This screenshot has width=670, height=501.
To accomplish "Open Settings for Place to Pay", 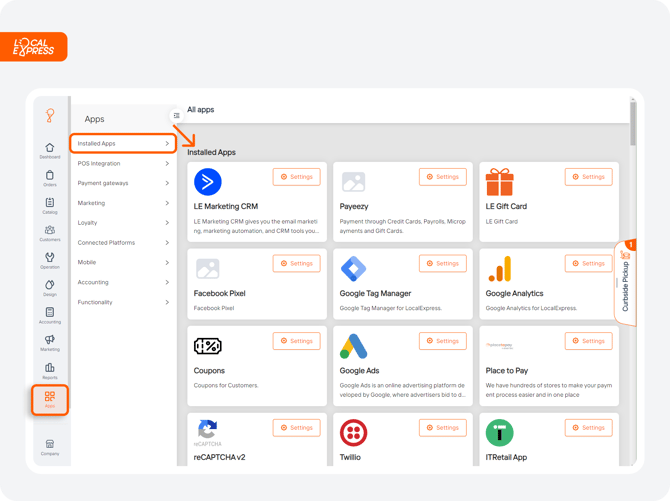I will [589, 341].
